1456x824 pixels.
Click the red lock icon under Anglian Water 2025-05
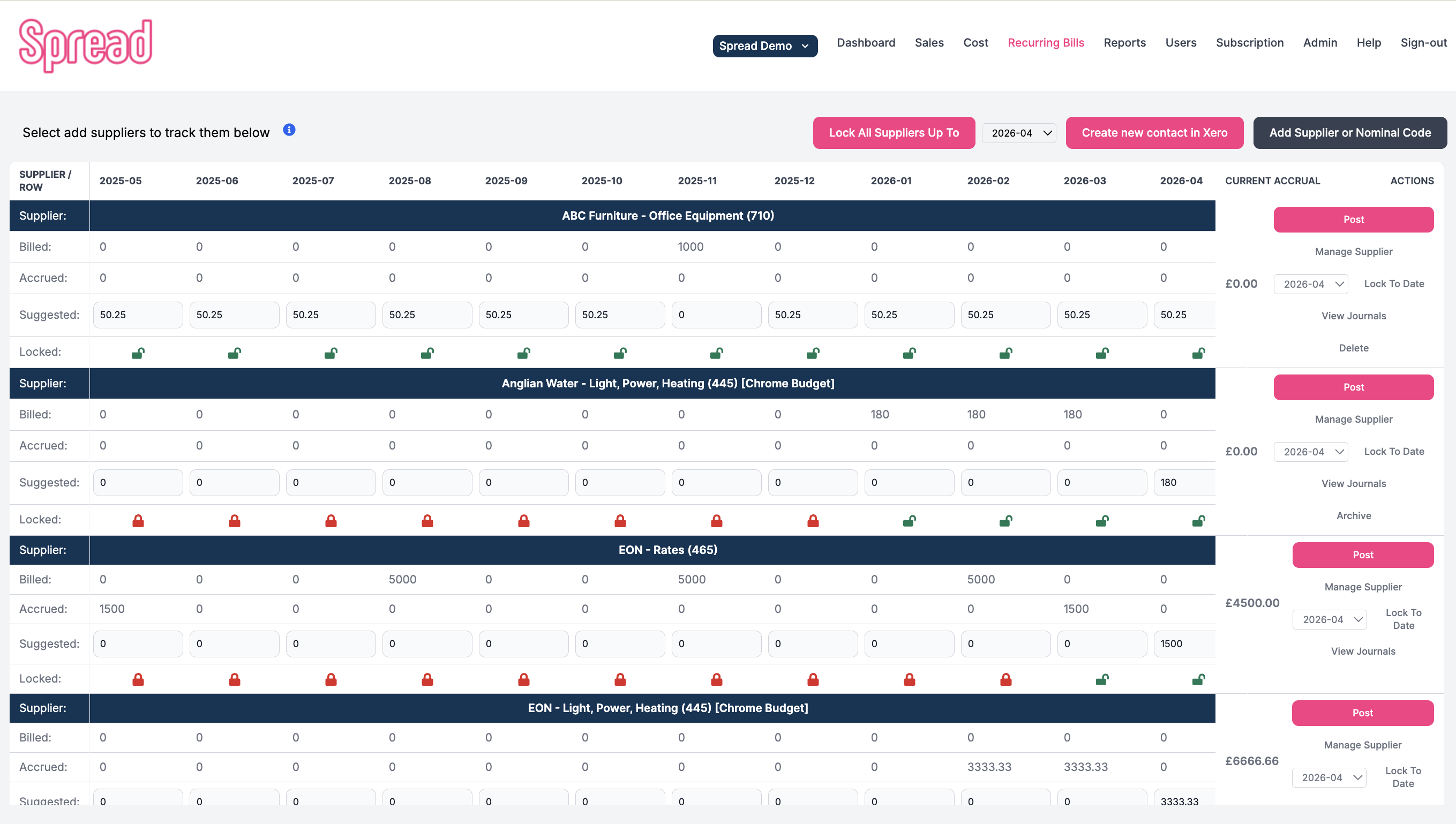pyautogui.click(x=138, y=520)
